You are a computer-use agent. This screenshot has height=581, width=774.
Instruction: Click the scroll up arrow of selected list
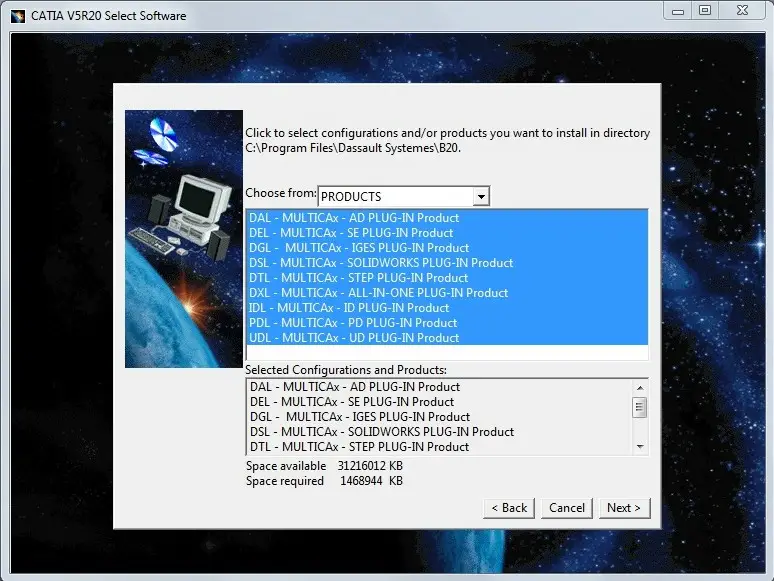(640, 388)
